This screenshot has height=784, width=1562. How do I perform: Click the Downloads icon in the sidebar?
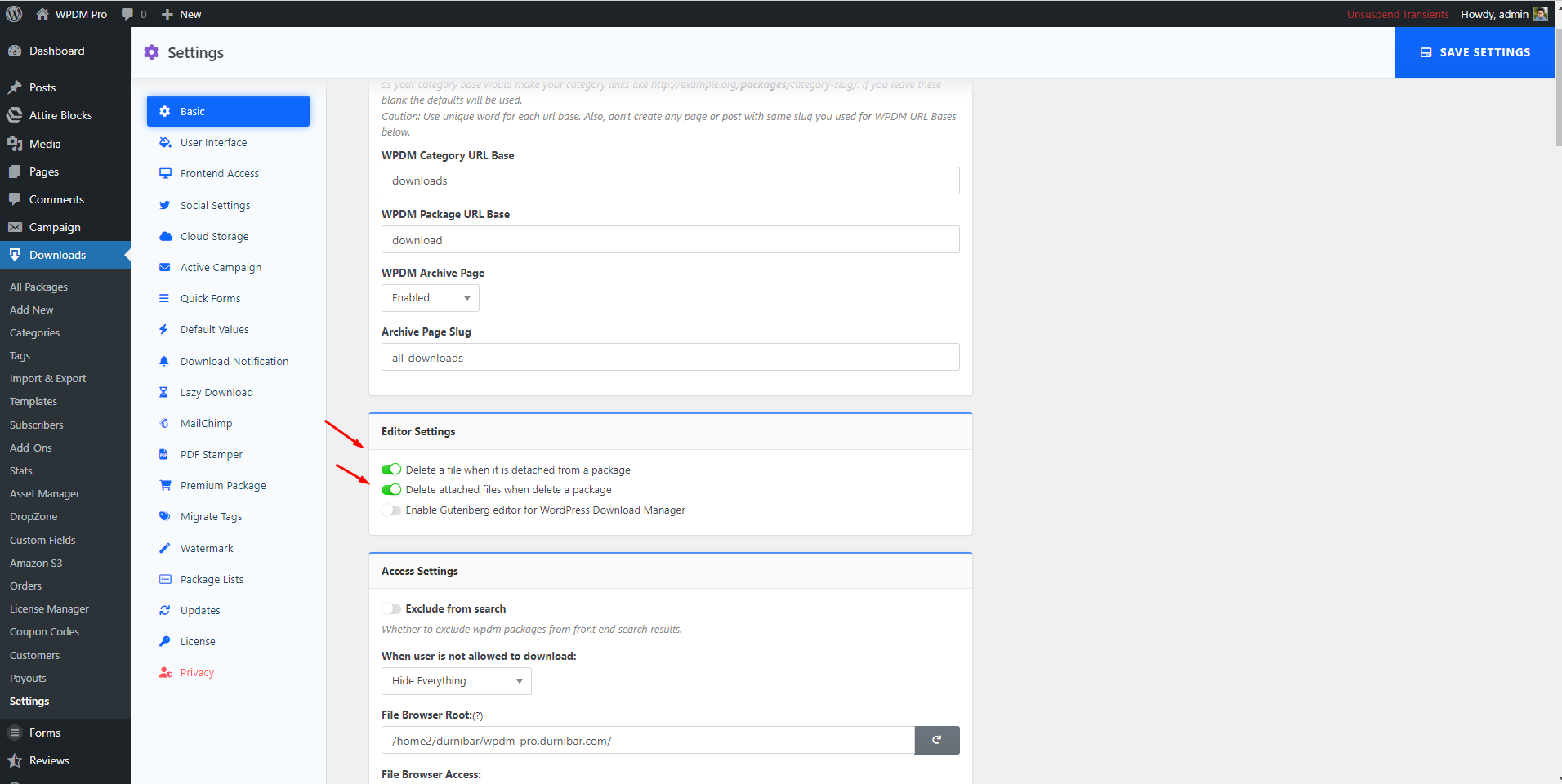[x=15, y=255]
